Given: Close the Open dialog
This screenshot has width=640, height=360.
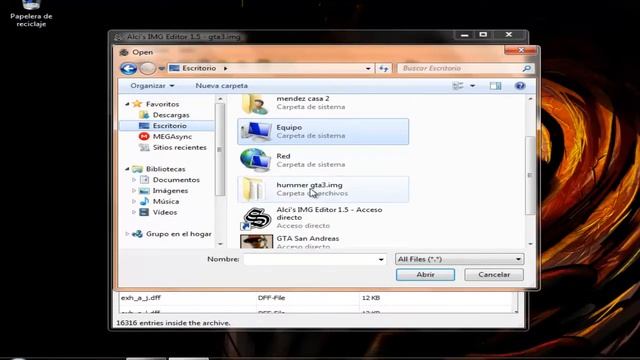Looking at the screenshot, I should pos(520,50).
